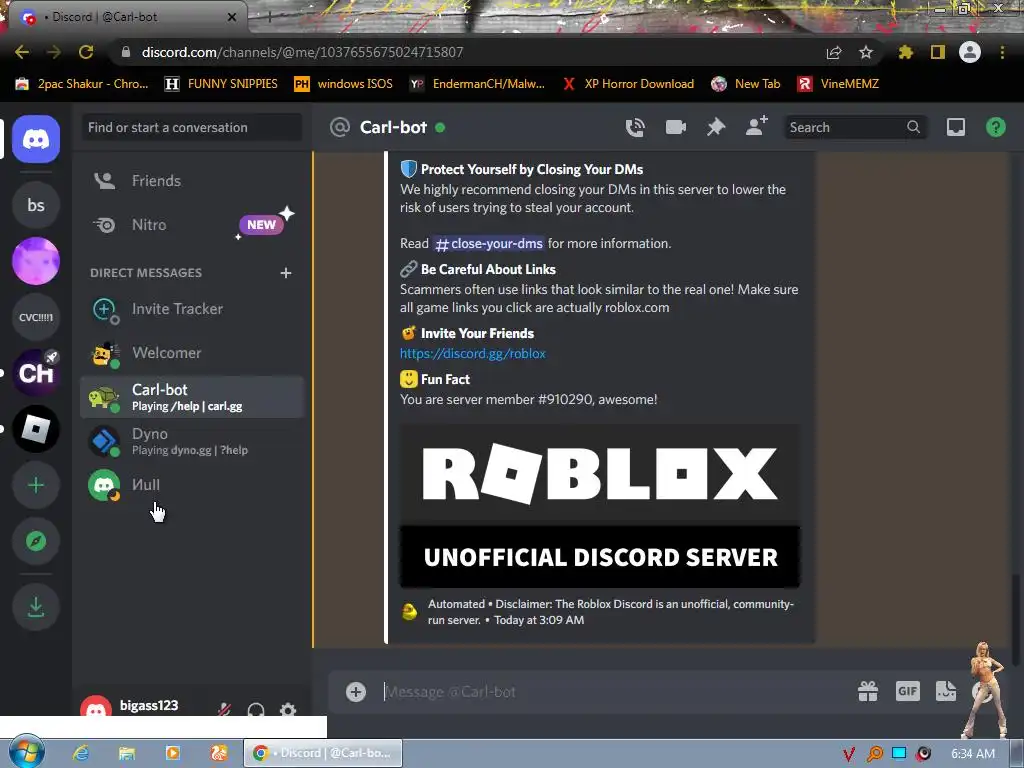The image size is (1024, 768).
Task: Add friends to DM icon
Action: tap(756, 126)
